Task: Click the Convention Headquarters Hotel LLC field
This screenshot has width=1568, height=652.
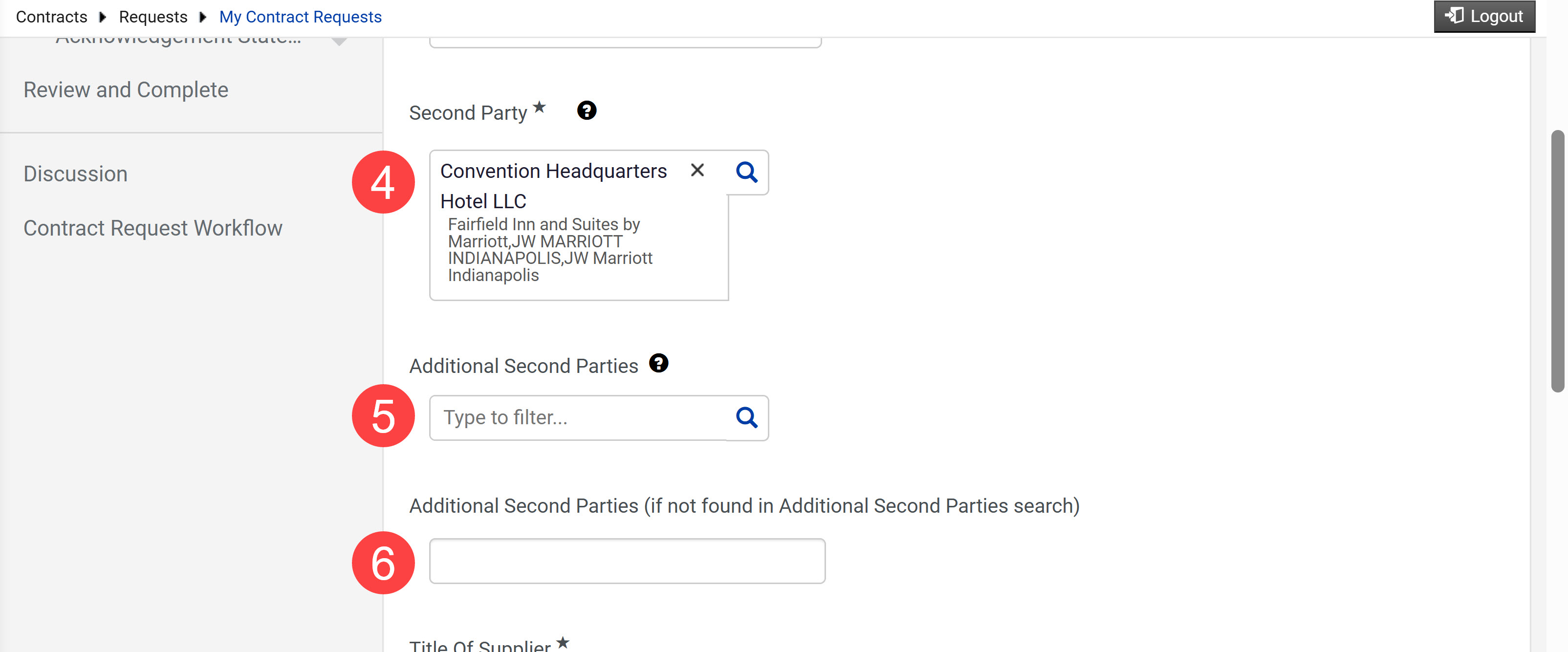Action: tap(579, 225)
